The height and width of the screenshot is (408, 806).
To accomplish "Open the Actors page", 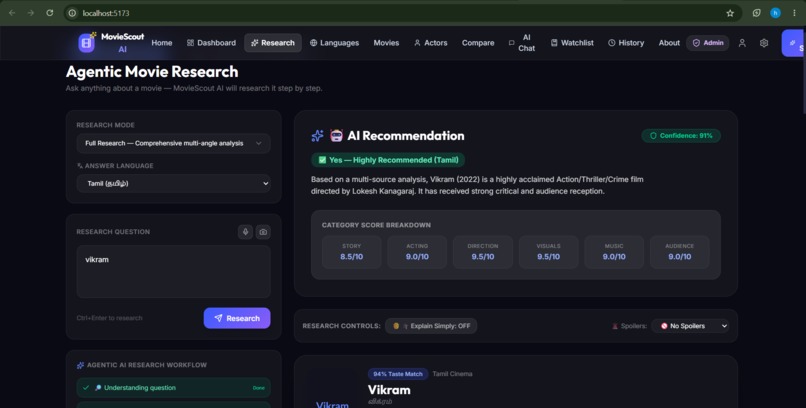I will click(431, 43).
